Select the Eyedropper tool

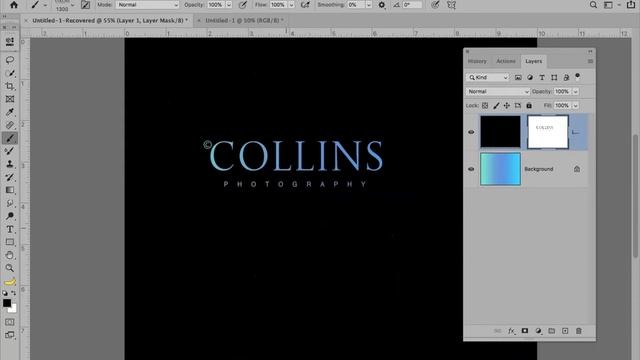tap(10, 112)
